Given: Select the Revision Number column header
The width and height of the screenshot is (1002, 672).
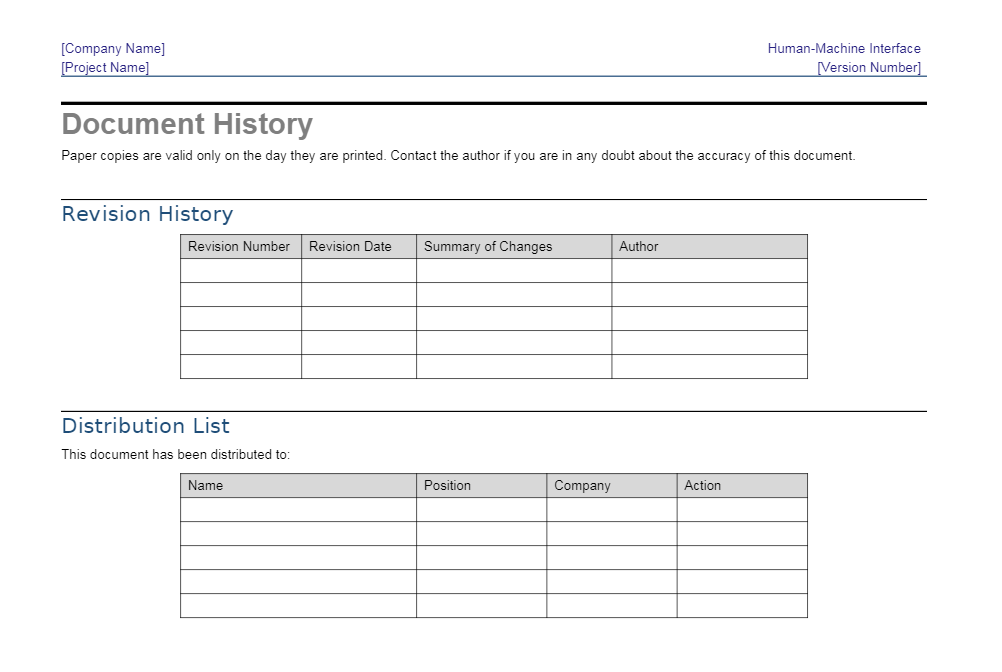Looking at the screenshot, I should pyautogui.click(x=240, y=246).
